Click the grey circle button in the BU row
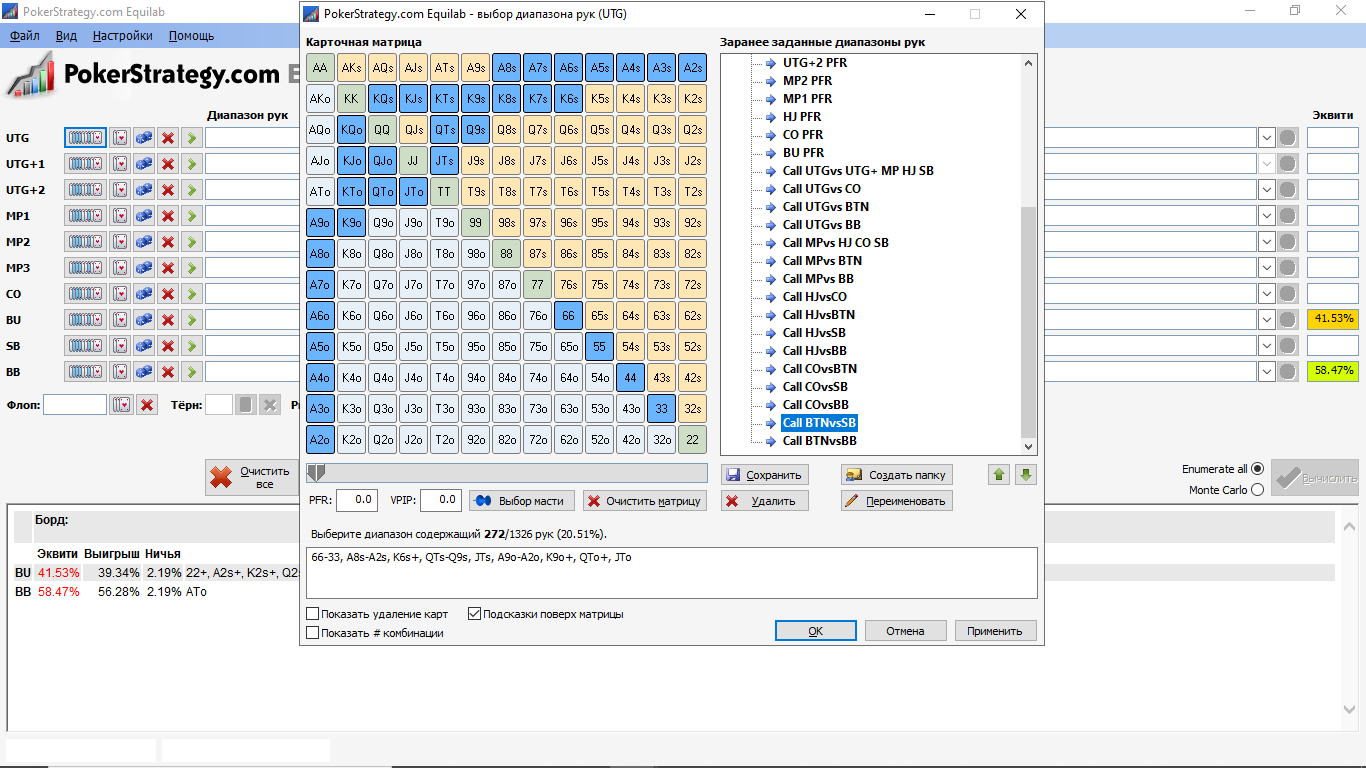The height and width of the screenshot is (768, 1366). pos(1288,319)
